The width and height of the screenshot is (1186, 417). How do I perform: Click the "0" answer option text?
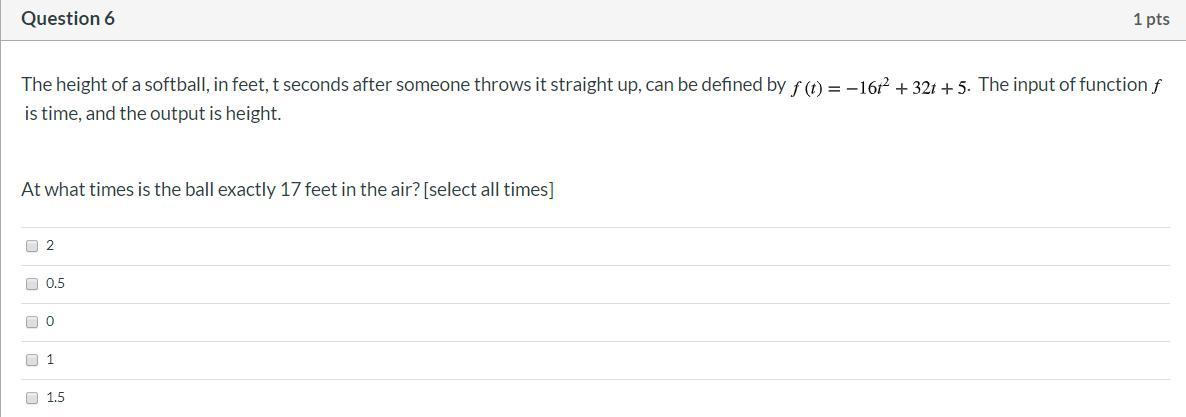[x=50, y=322]
